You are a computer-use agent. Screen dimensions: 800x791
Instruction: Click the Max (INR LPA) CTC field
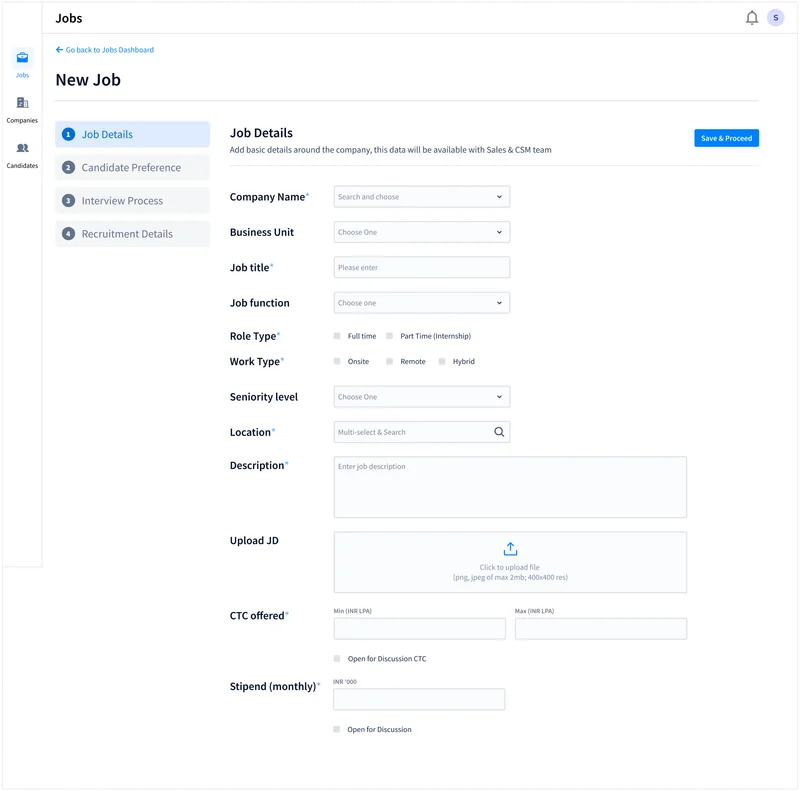point(601,629)
